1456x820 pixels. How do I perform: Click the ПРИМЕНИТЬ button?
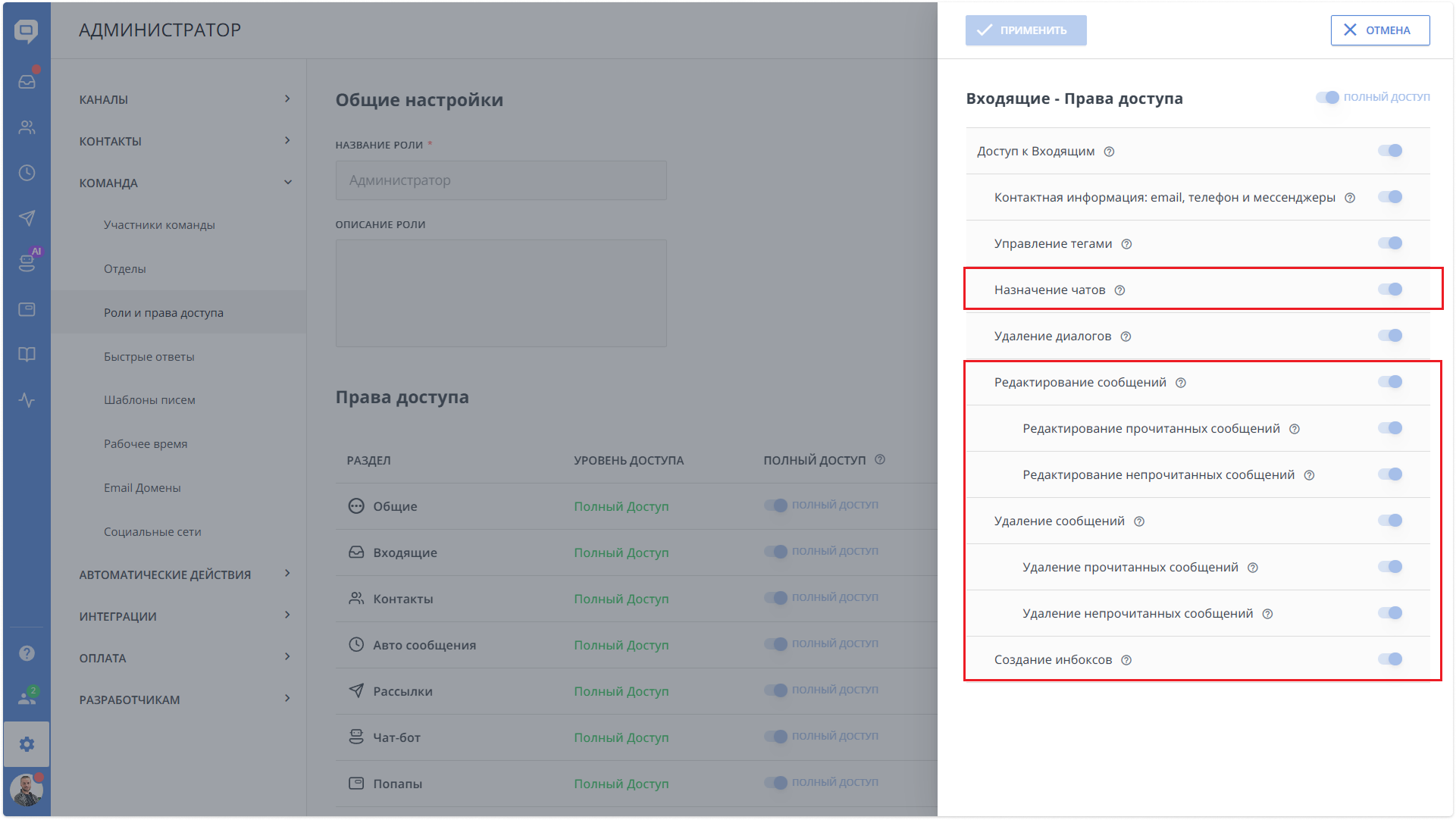tap(1025, 30)
